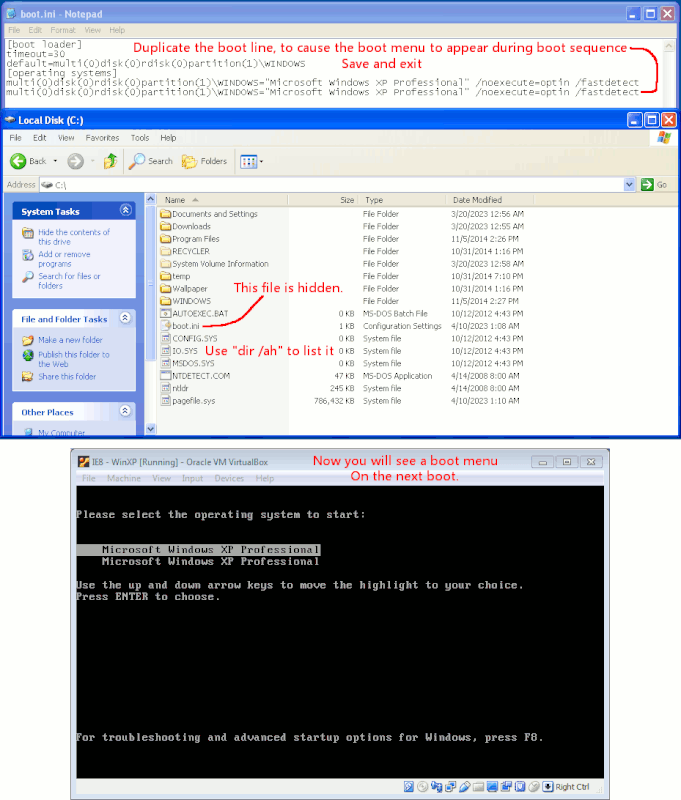The image size is (681, 800).
Task: Open Format menu in Notepad
Action: [x=63, y=30]
